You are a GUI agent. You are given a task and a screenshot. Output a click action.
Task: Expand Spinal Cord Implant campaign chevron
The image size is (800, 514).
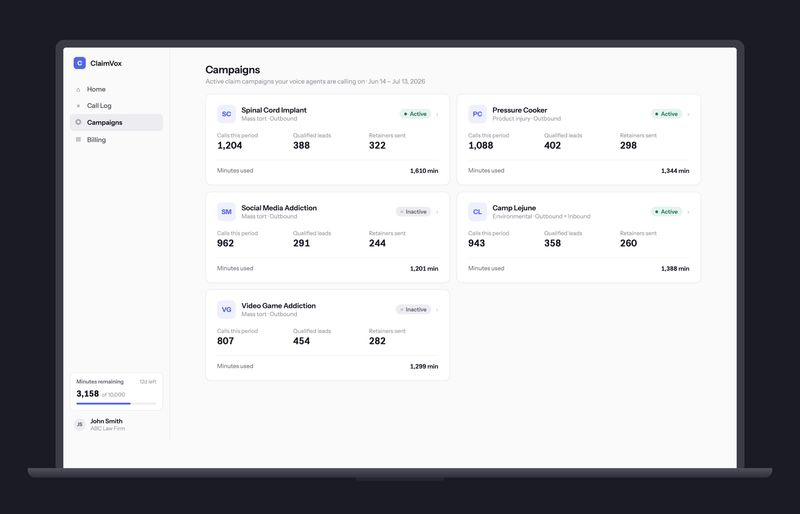coord(437,114)
